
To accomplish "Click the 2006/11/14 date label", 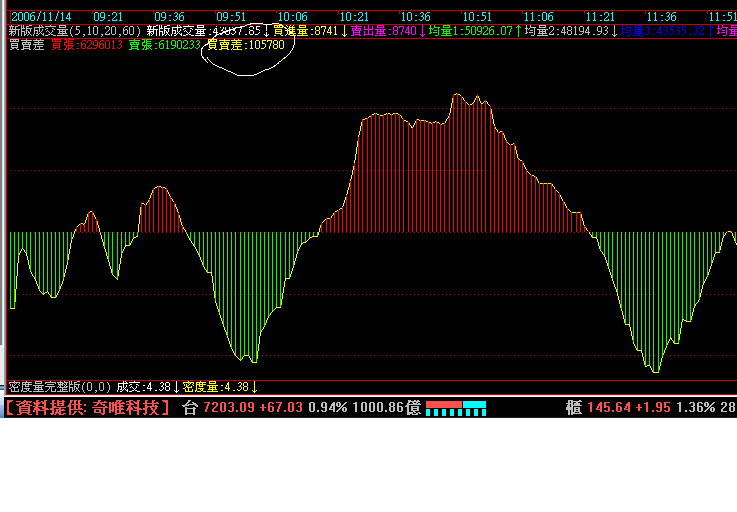I will click(40, 17).
